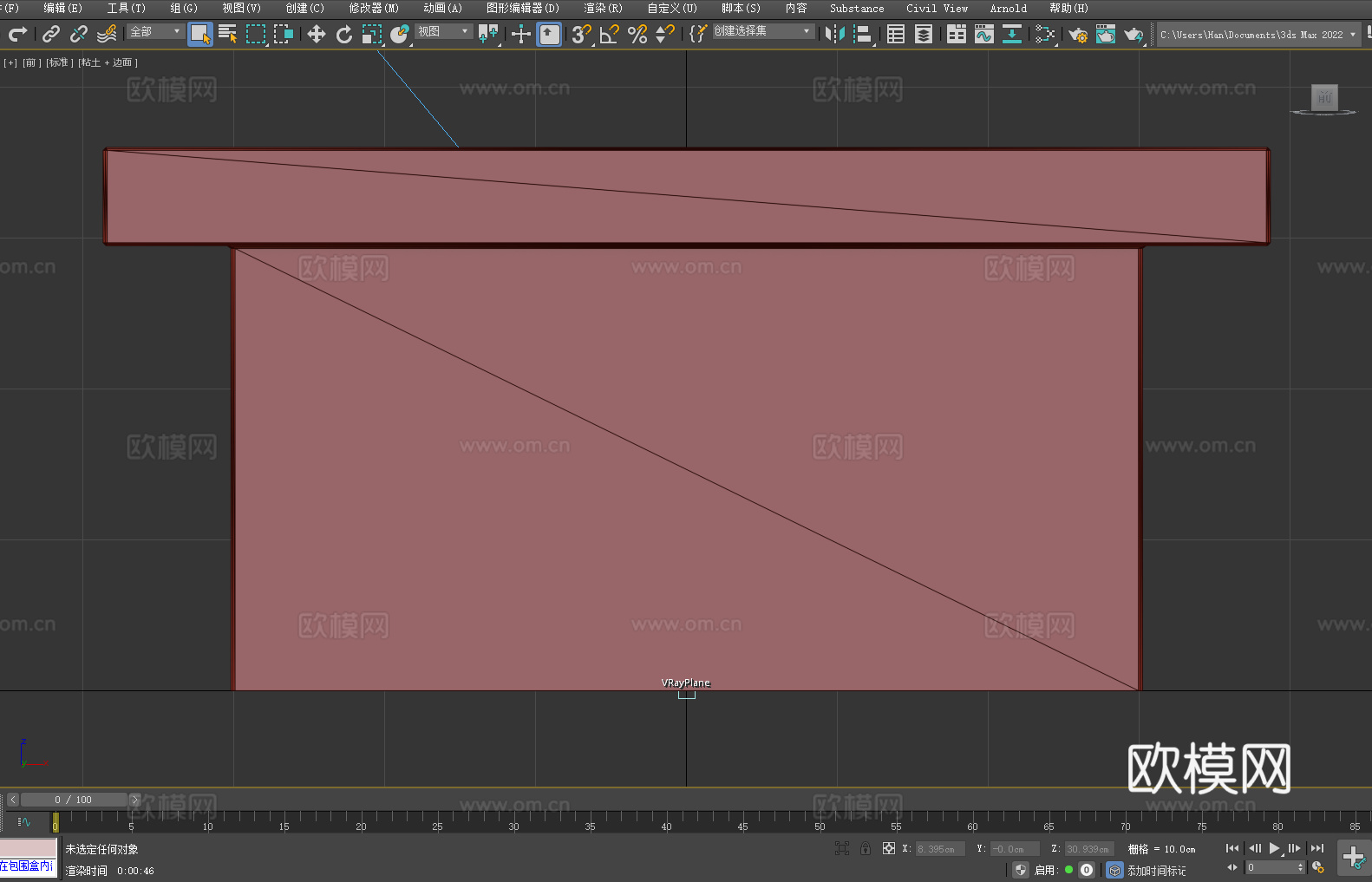Click the Render Production teapot icon
The width and height of the screenshot is (1372, 882).
point(1134,34)
